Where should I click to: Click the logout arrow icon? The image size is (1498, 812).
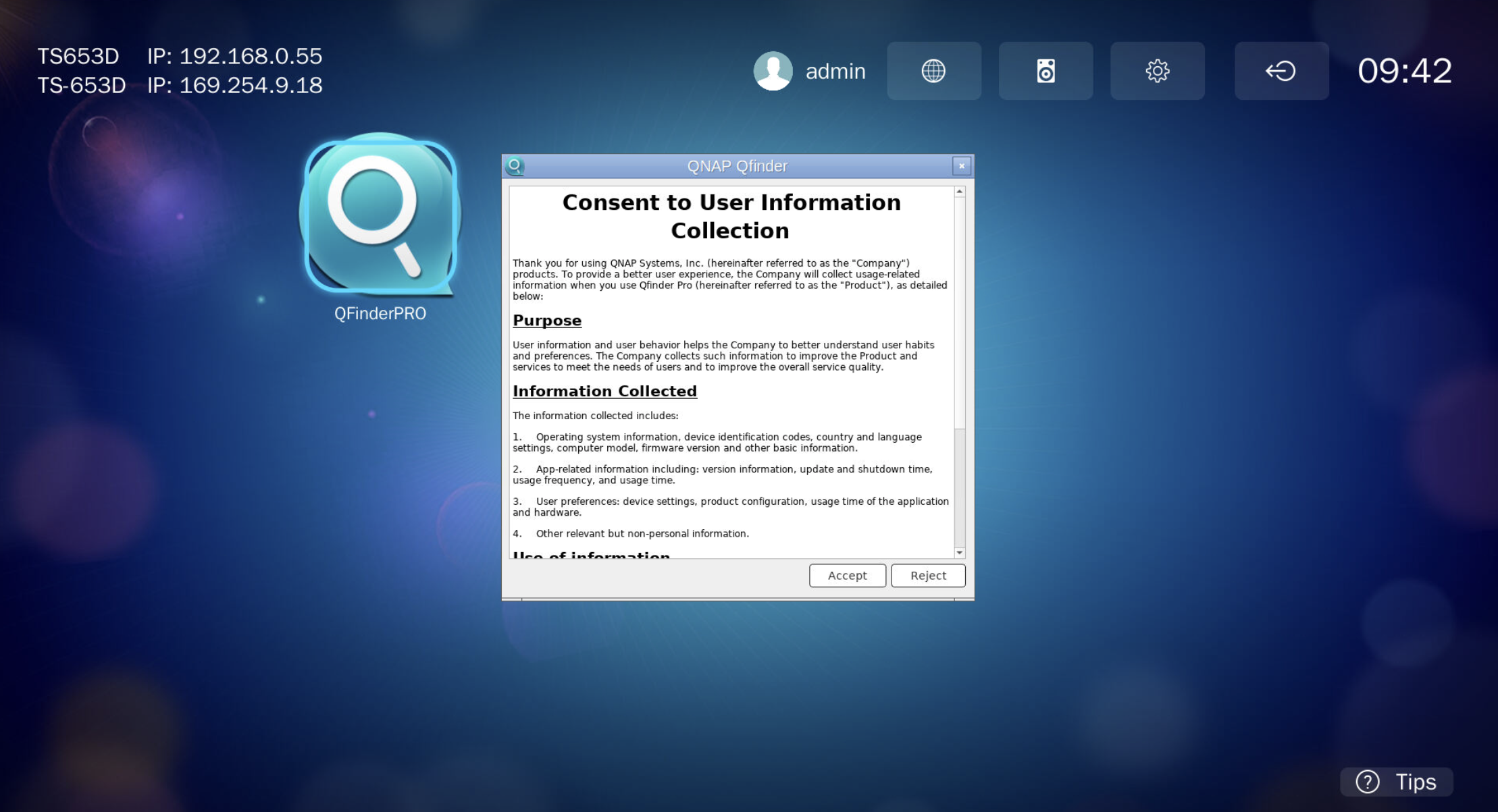pos(1281,71)
